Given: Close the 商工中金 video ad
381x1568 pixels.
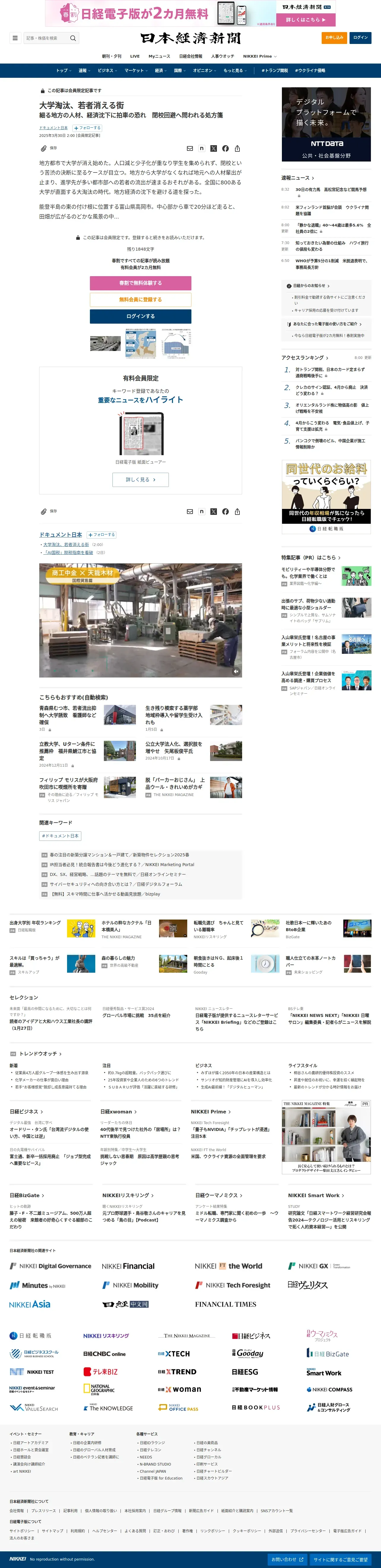Looking at the screenshot, I should tap(236, 569).
